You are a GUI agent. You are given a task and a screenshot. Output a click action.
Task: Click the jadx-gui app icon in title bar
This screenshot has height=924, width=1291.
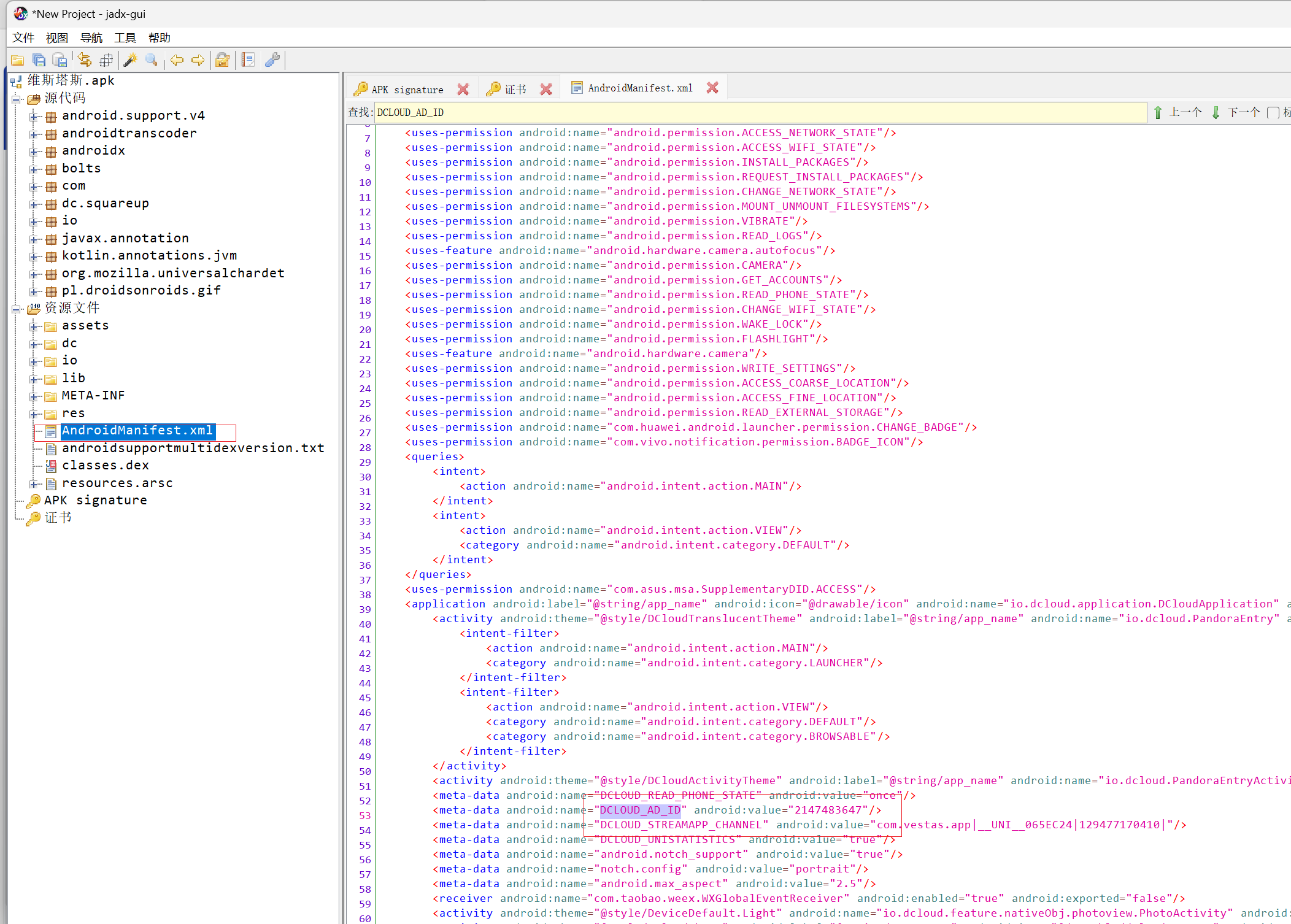pyautogui.click(x=20, y=13)
